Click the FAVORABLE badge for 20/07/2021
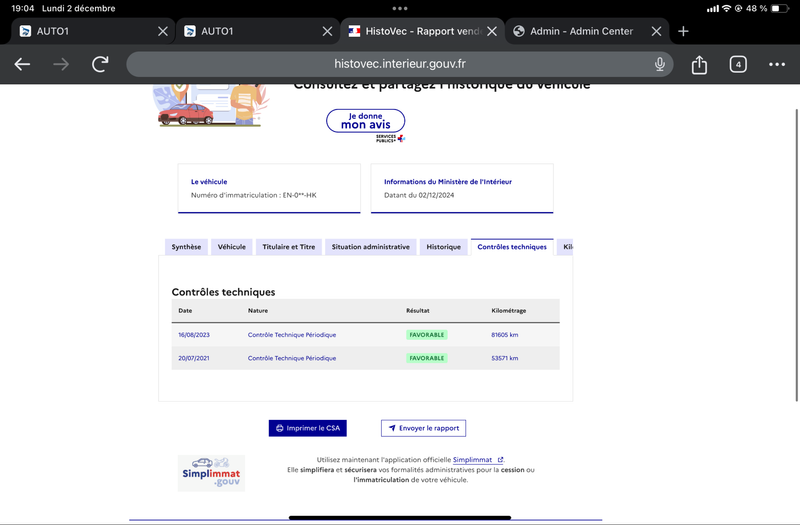Image resolution: width=800 pixels, height=525 pixels. [x=427, y=358]
